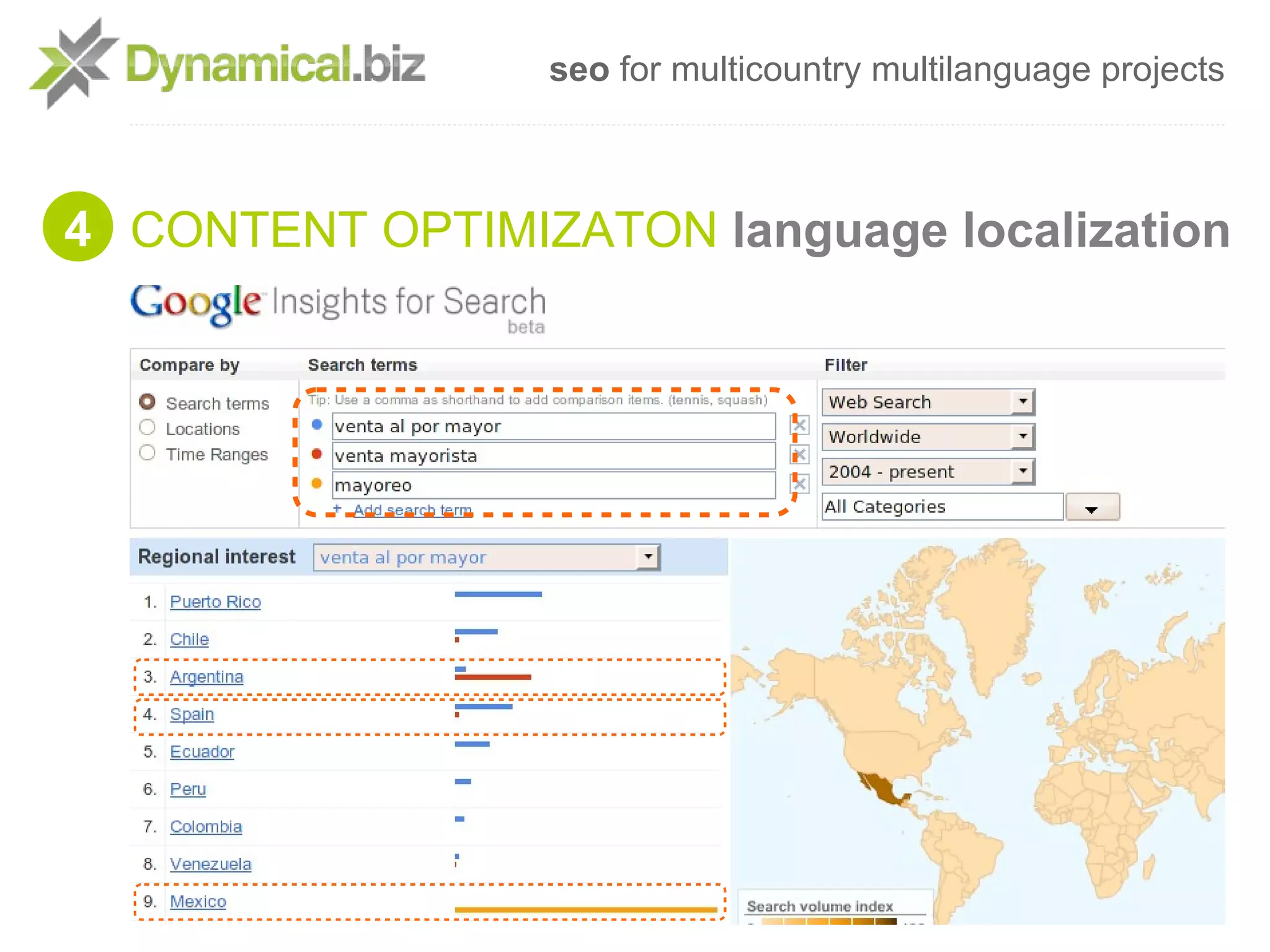Open the Argentina region link
1270x952 pixels.
coord(206,677)
